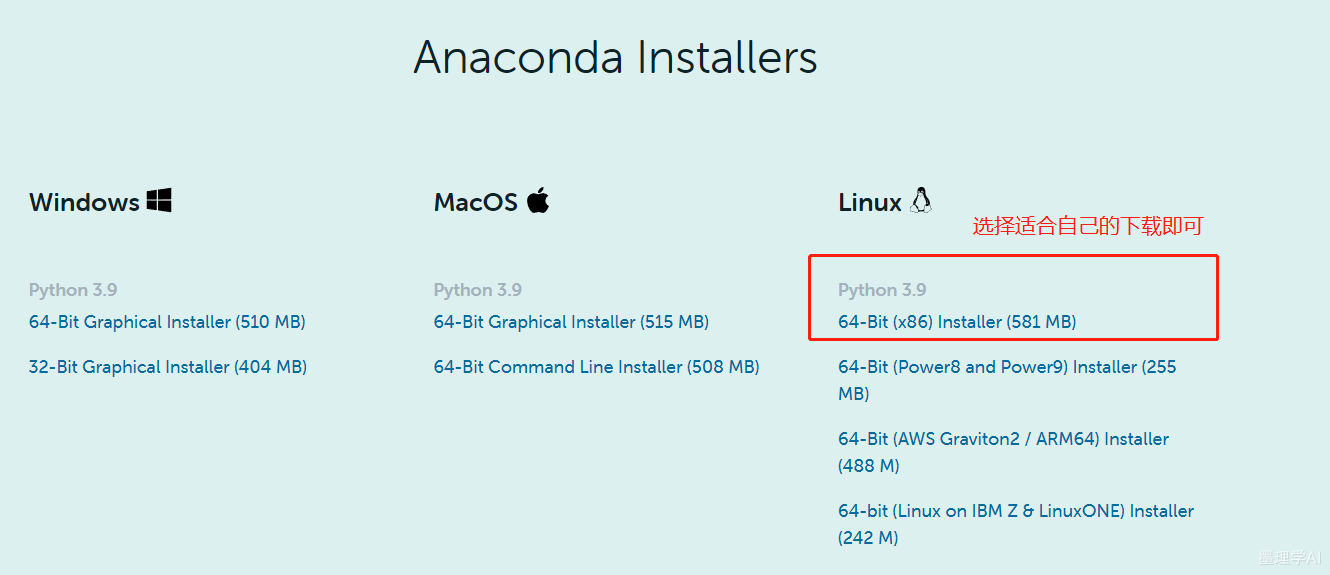Screen dimensions: 1330x575
Task: Click the watermark in the bottom-right corner
Action: coord(1290,558)
